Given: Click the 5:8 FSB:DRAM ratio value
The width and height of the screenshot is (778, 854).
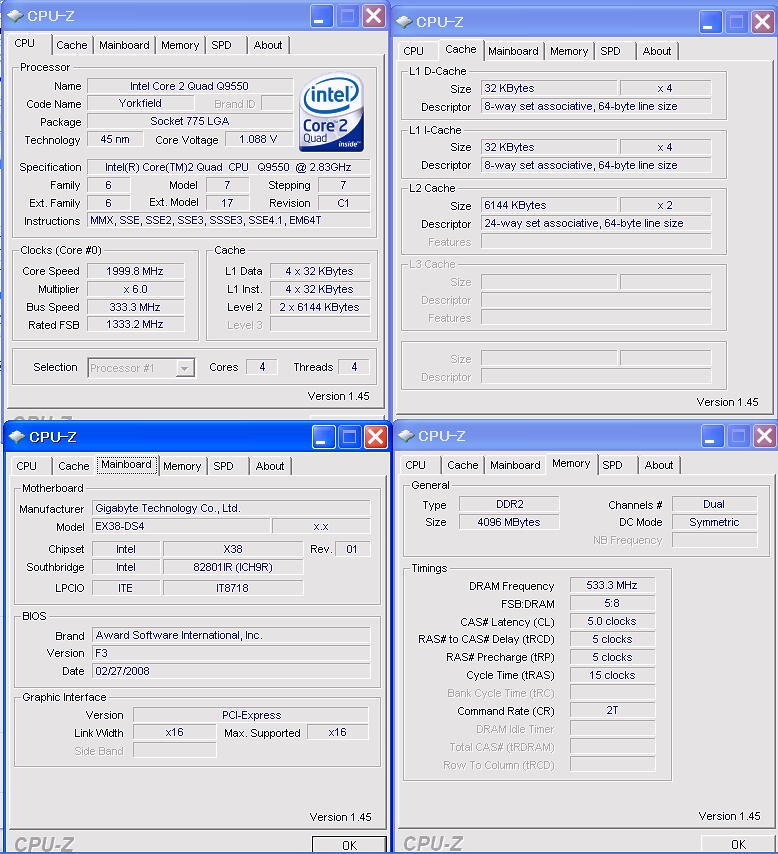Looking at the screenshot, I should point(612,603).
